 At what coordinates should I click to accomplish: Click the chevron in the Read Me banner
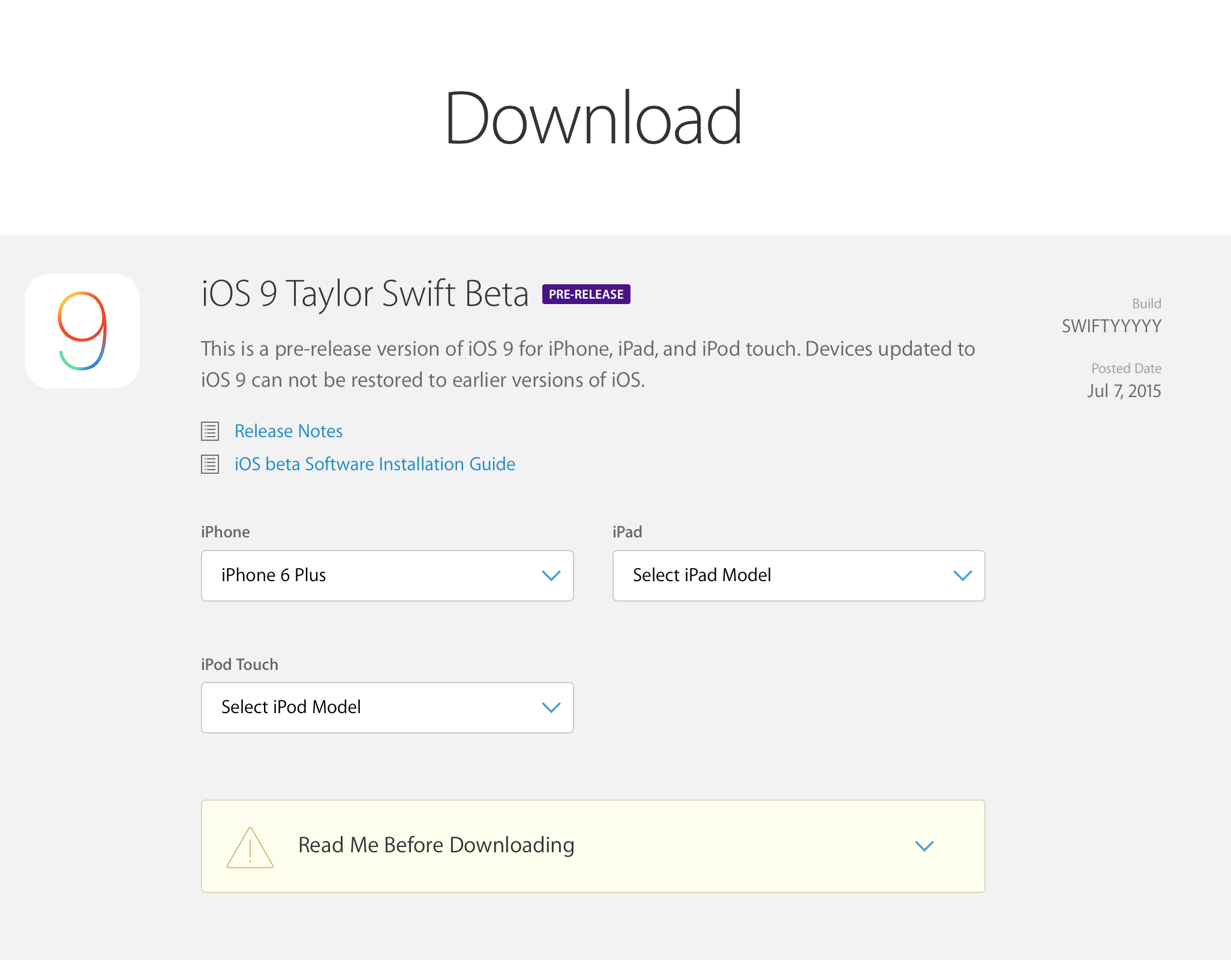[x=924, y=846]
